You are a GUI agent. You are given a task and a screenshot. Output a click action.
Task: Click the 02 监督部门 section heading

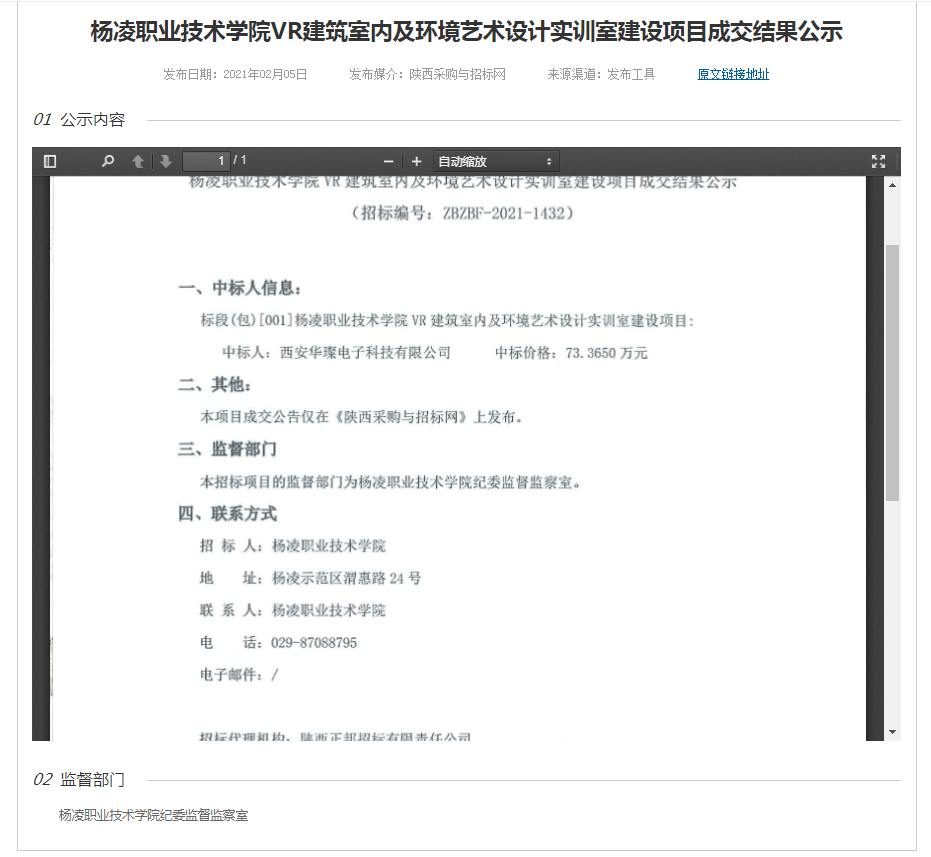[x=79, y=780]
